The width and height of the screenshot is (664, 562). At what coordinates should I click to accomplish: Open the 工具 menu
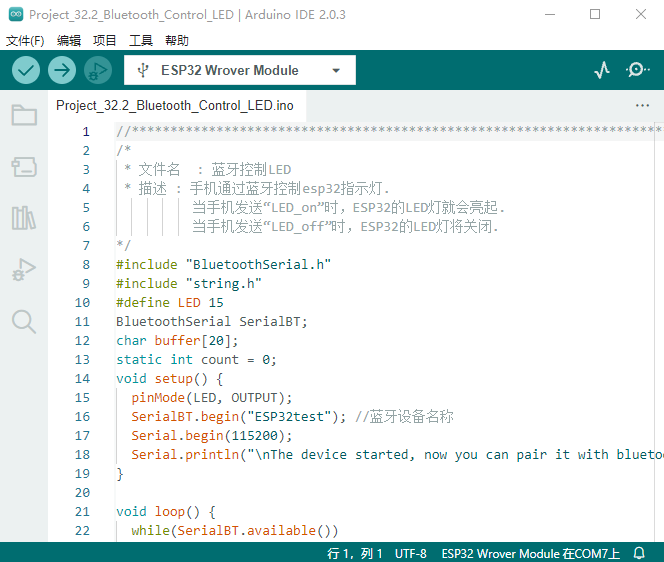point(141,41)
